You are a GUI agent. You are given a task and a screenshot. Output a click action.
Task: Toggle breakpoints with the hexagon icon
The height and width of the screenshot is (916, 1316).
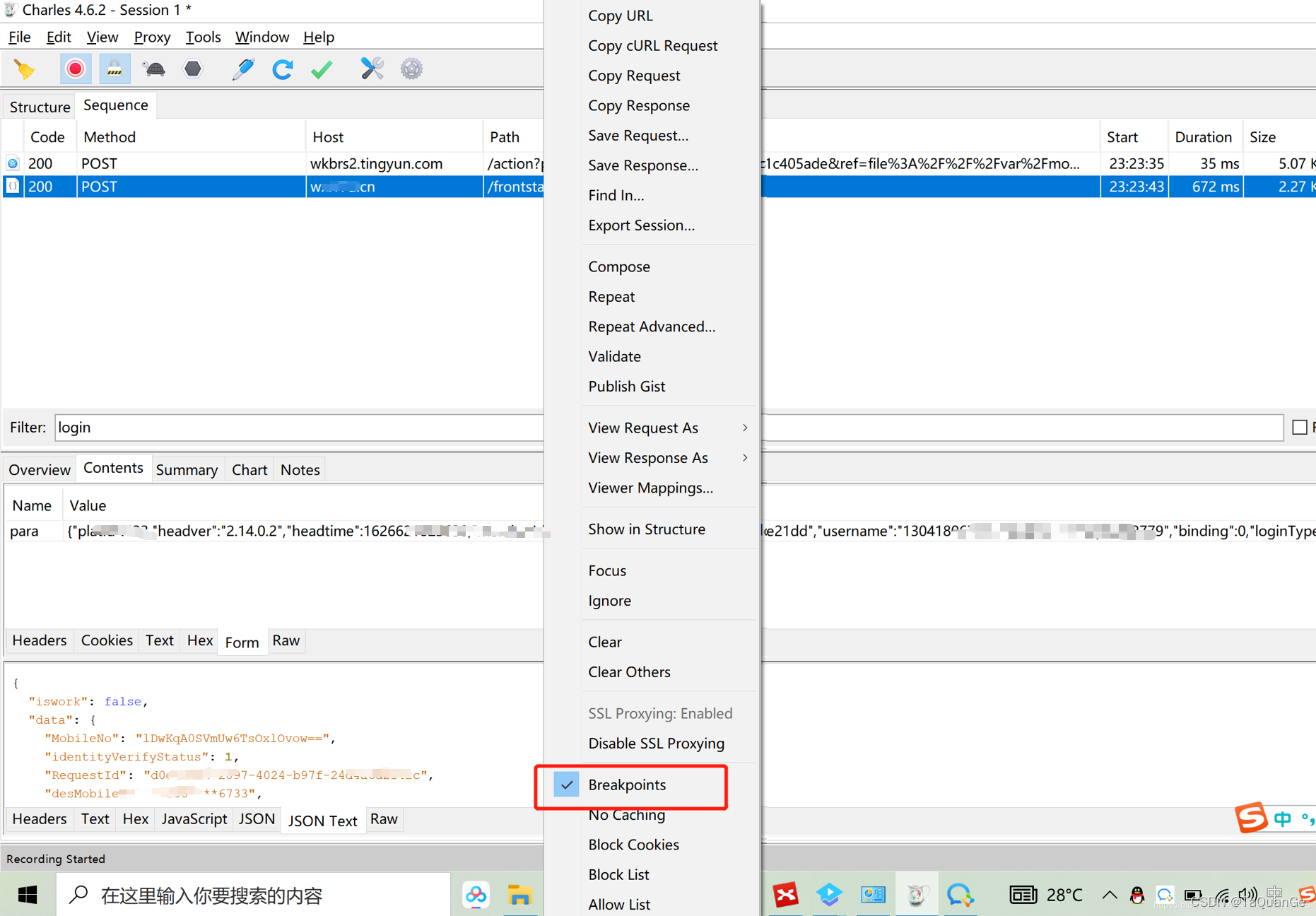[192, 69]
